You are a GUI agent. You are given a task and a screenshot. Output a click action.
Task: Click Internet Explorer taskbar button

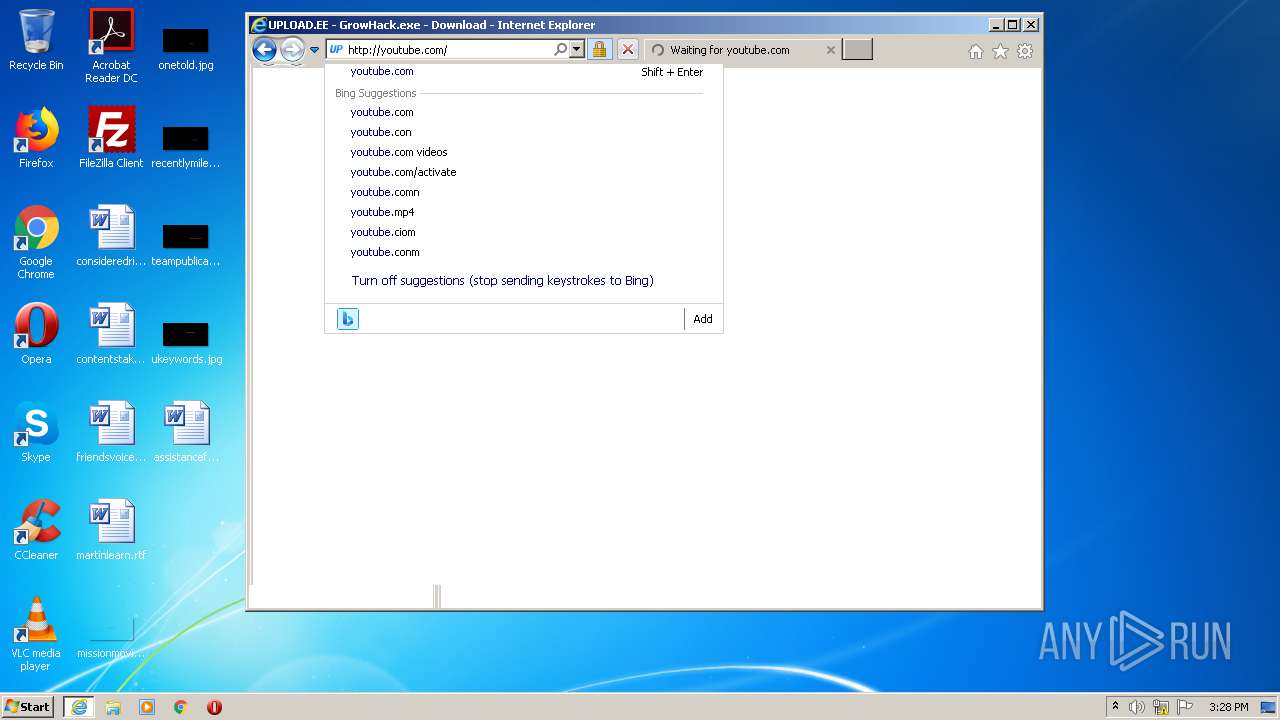tap(79, 707)
